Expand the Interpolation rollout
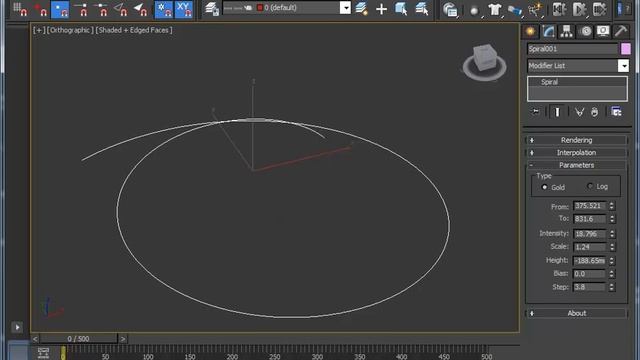640x360 pixels. pos(576,152)
